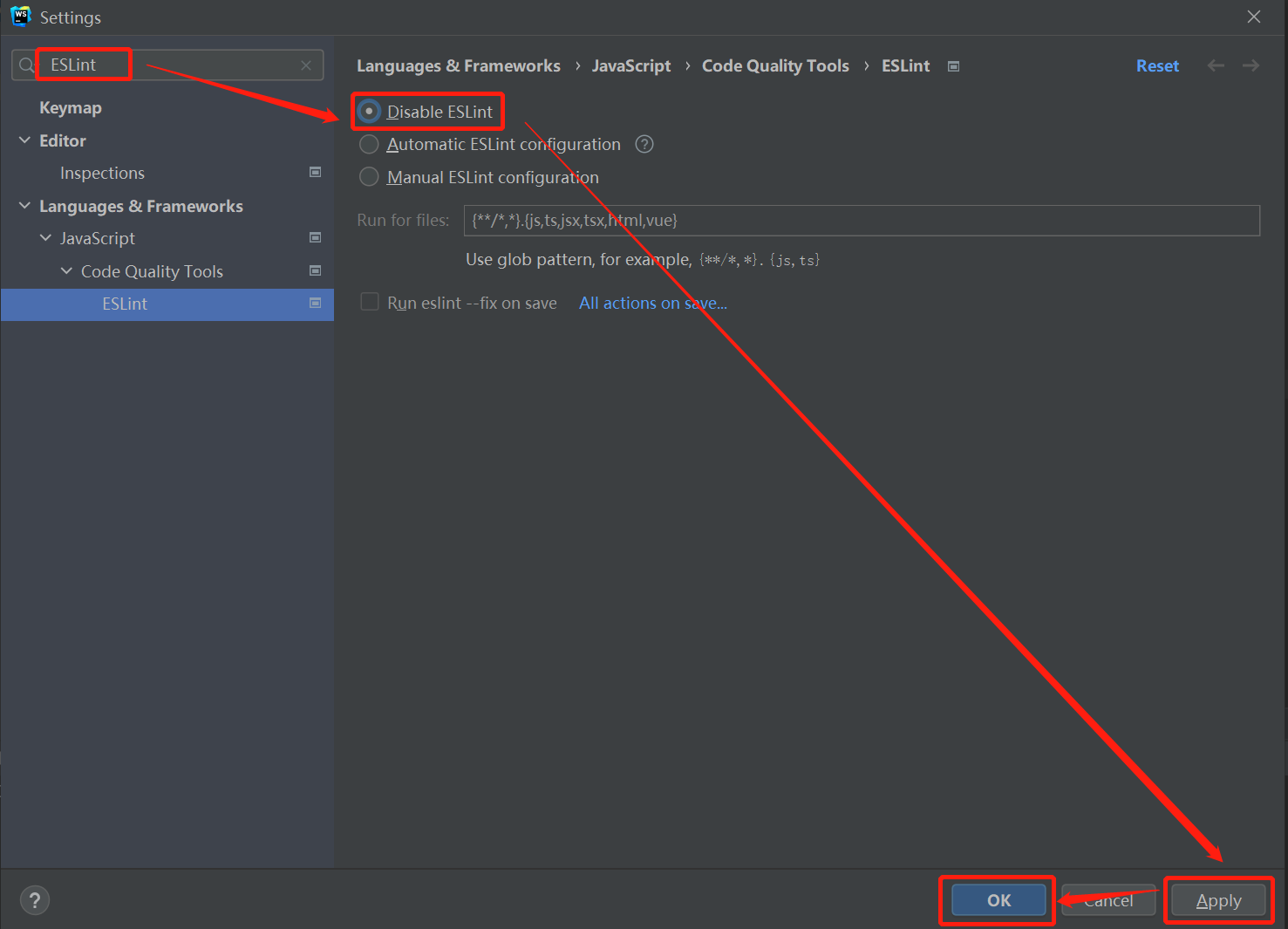Open the JavaScript breadcrumb in the header

click(x=630, y=65)
